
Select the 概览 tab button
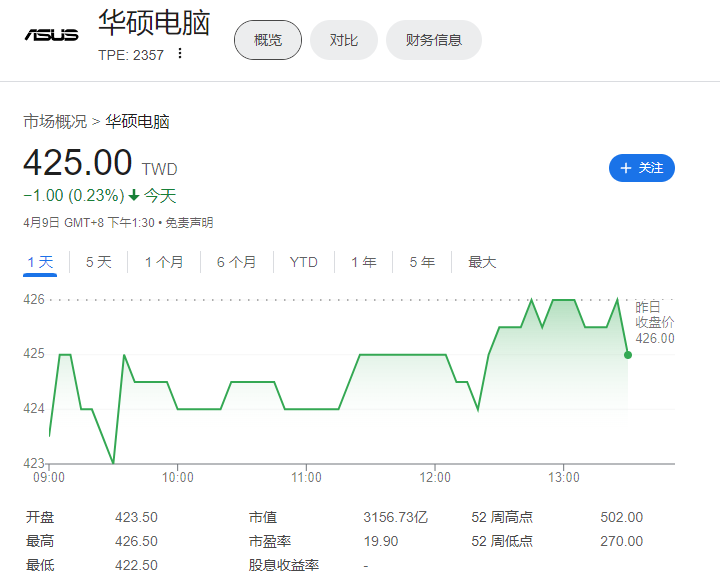(x=268, y=40)
